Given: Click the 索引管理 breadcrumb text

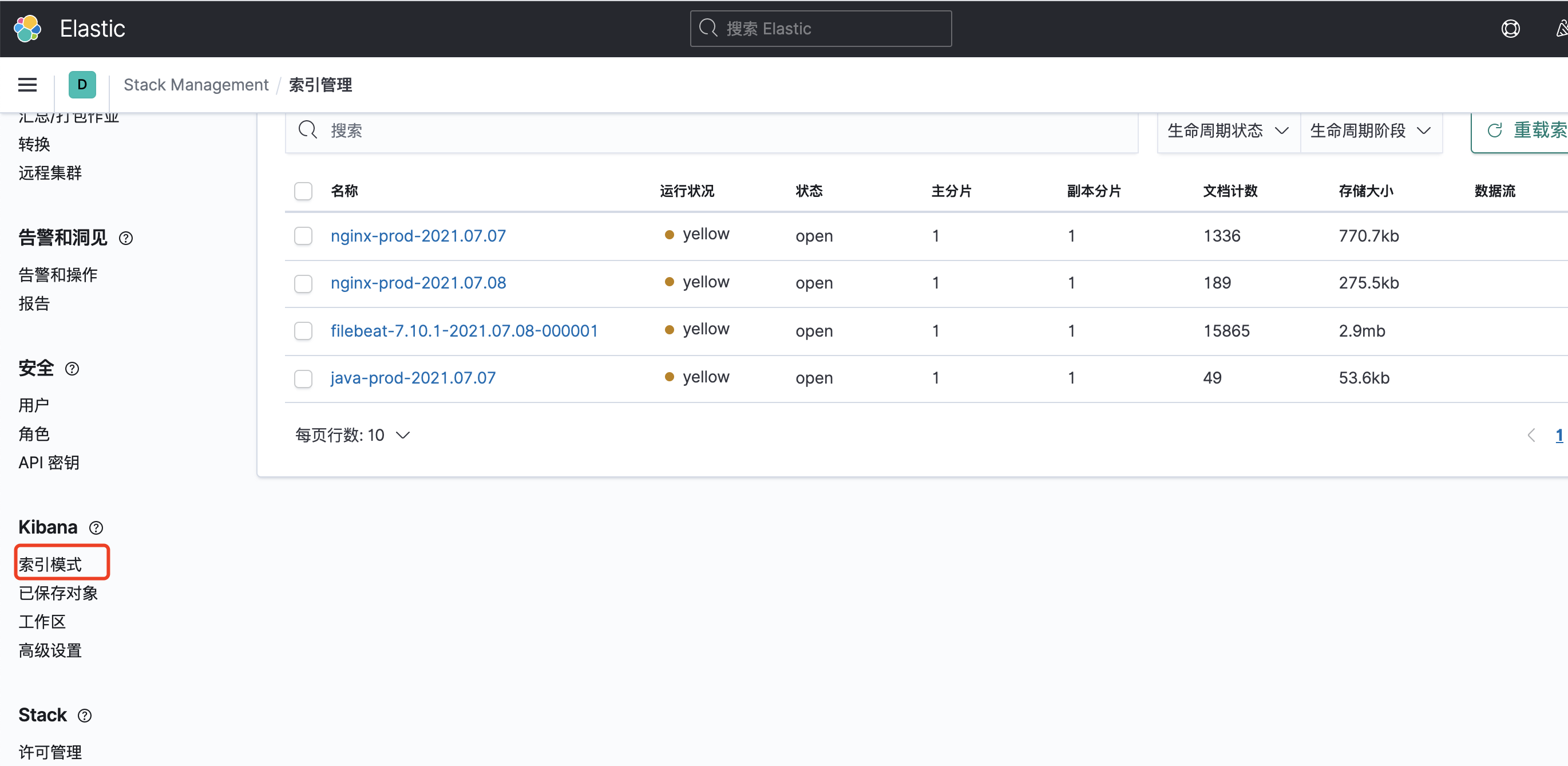Looking at the screenshot, I should coord(320,85).
